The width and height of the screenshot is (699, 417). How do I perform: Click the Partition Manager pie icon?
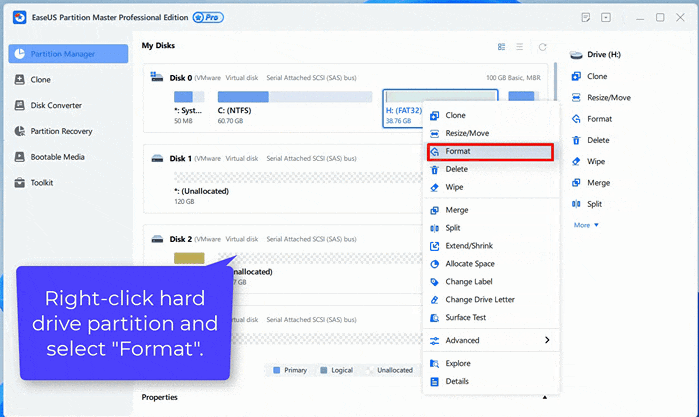[20, 54]
